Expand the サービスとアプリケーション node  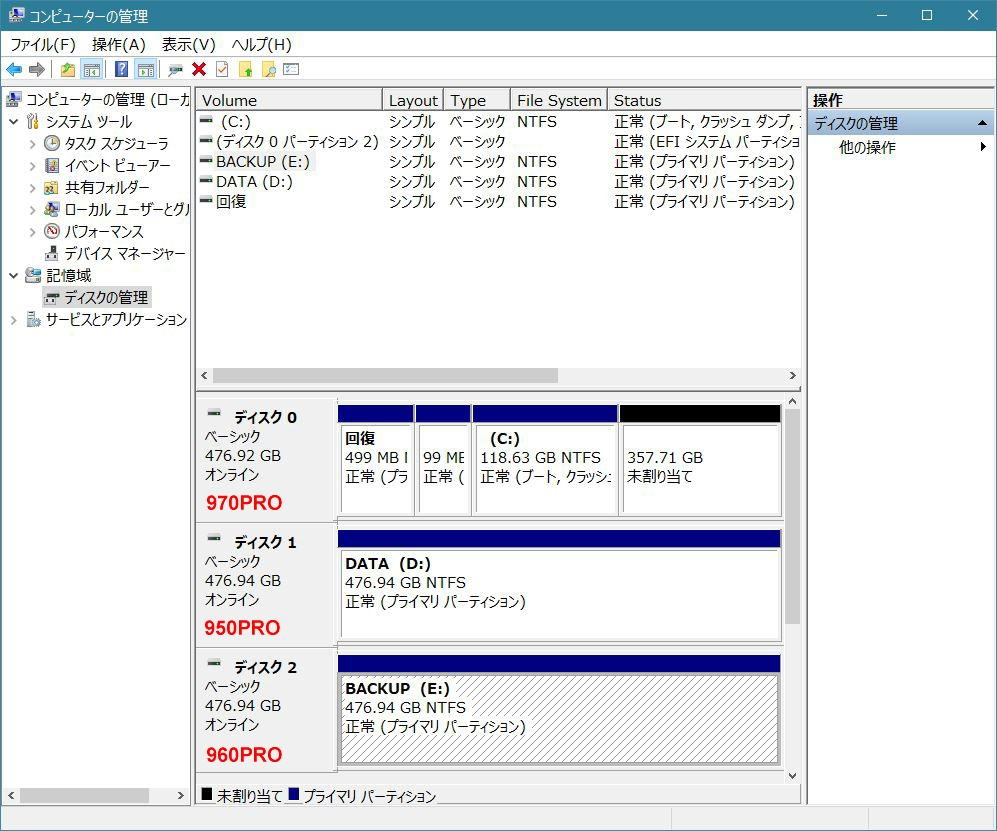click(13, 320)
